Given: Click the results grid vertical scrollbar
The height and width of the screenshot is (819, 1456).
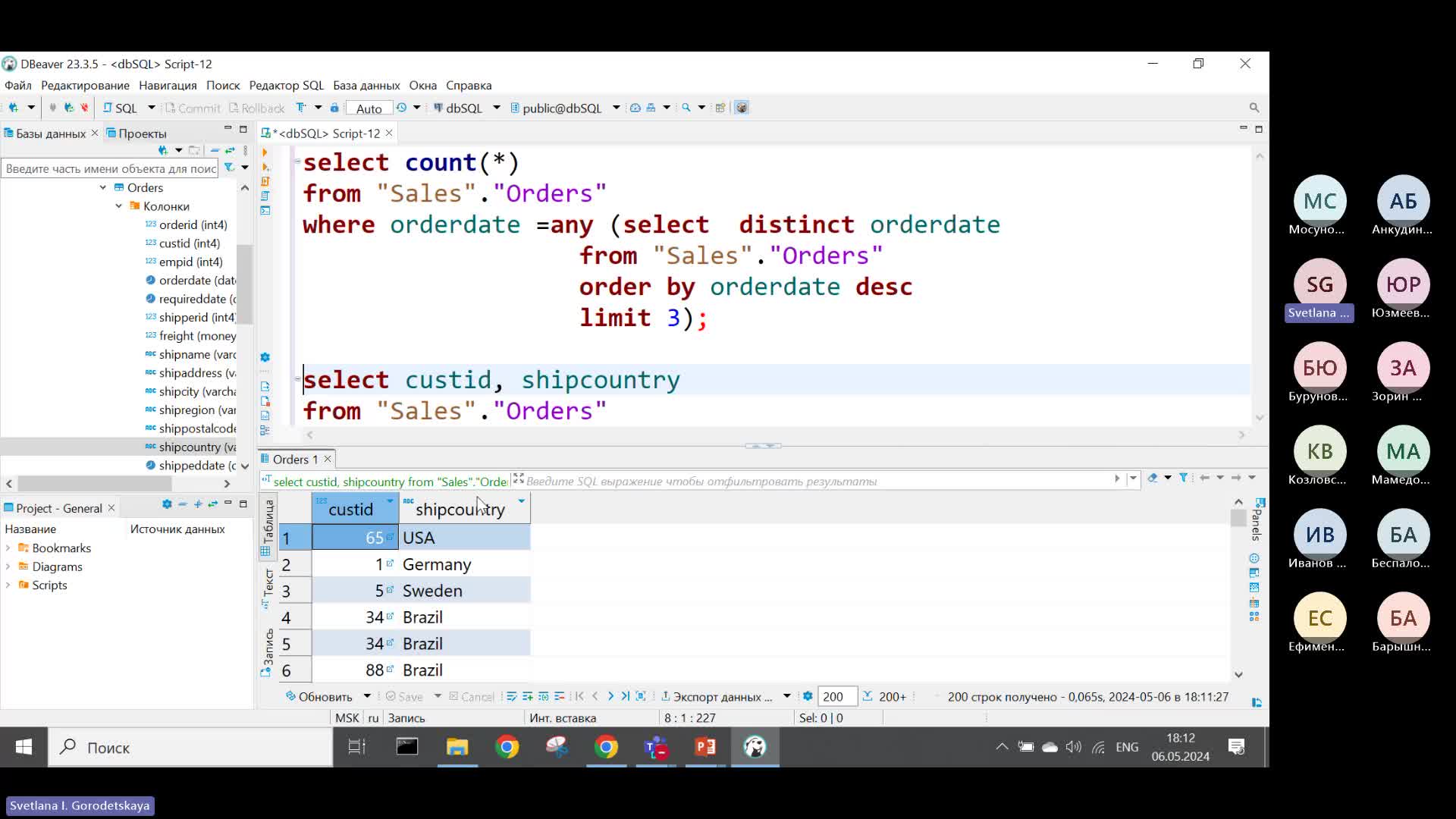Looking at the screenshot, I should click(x=1238, y=519).
